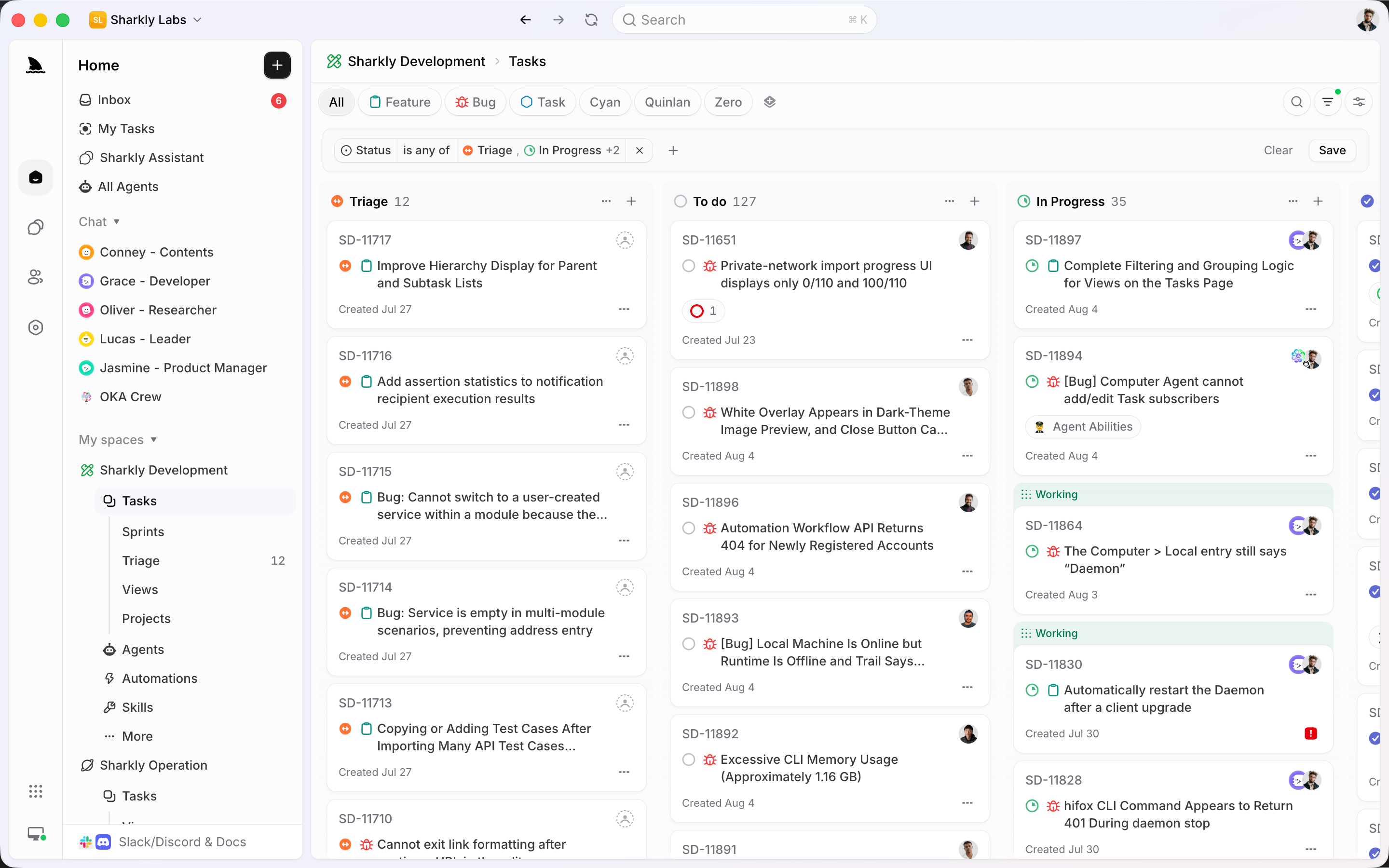
Task: Switch to the Task tab
Action: (x=543, y=102)
